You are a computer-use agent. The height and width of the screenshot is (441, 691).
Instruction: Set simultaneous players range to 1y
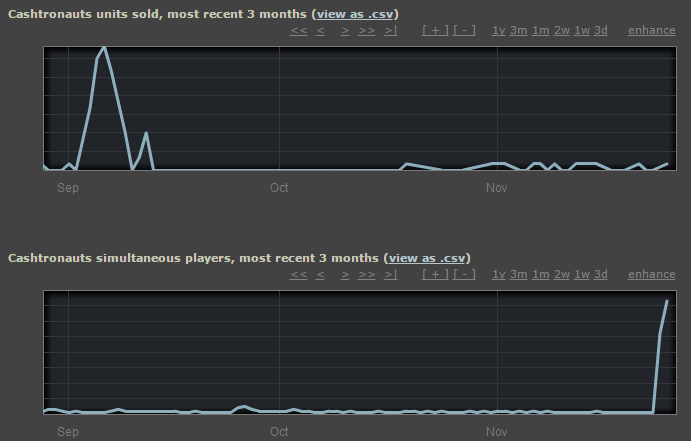498,274
